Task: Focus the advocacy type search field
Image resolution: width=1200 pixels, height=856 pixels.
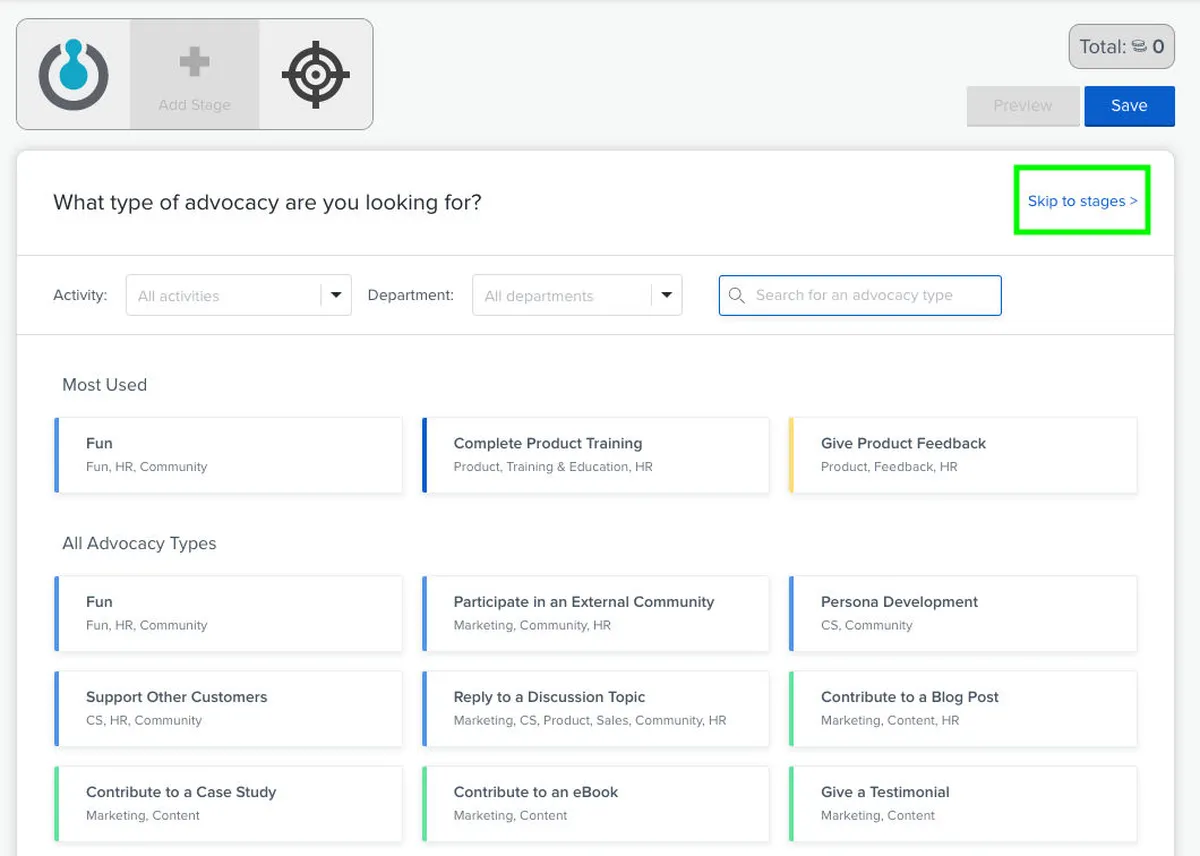Action: click(x=870, y=296)
